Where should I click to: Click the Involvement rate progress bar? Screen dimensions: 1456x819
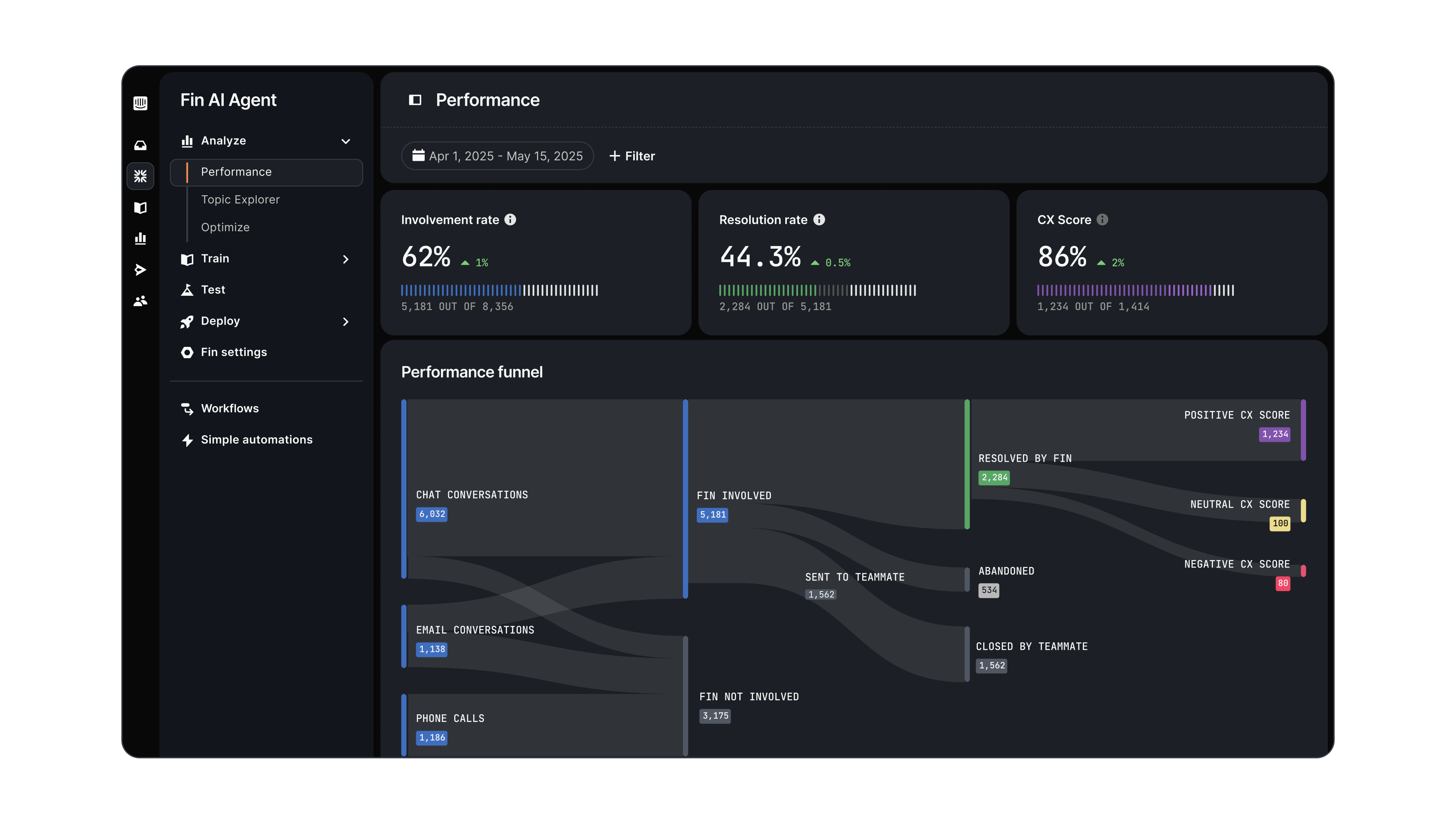500,290
